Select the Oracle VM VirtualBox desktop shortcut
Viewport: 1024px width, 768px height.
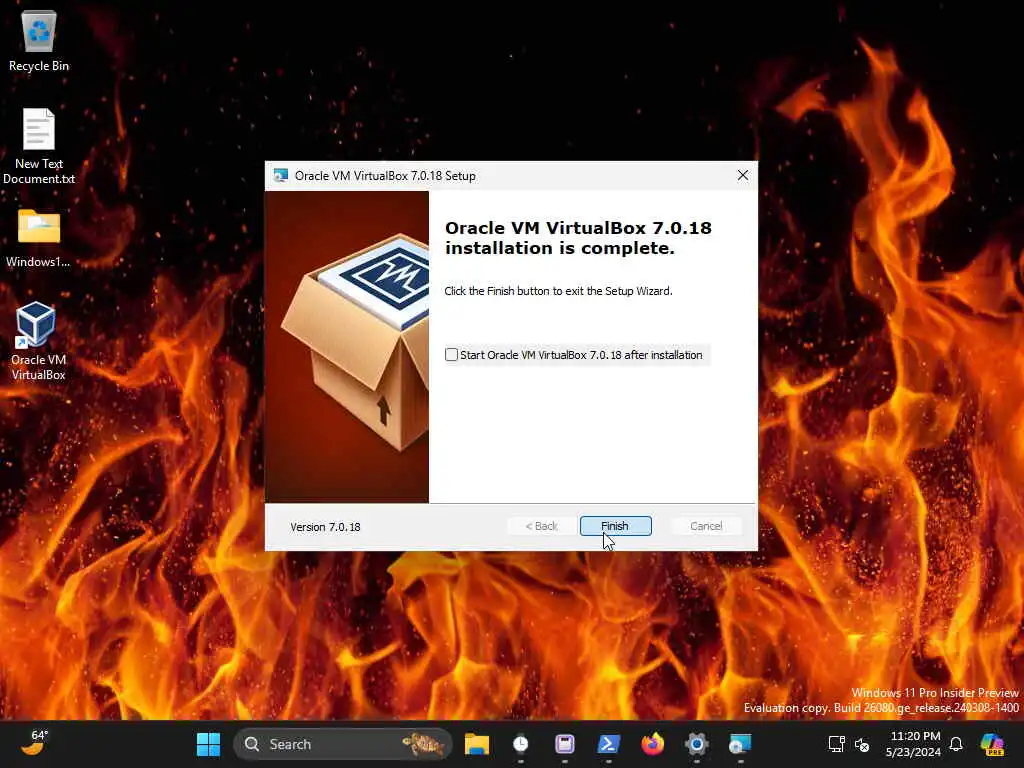[39, 341]
